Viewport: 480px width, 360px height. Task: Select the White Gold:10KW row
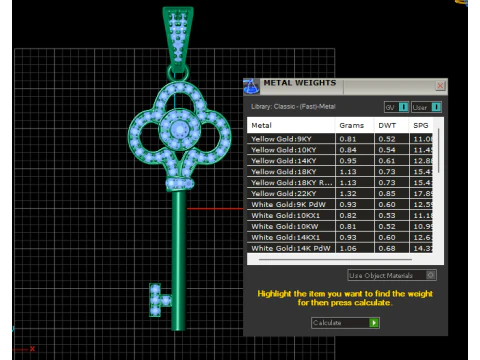pyautogui.click(x=340, y=227)
